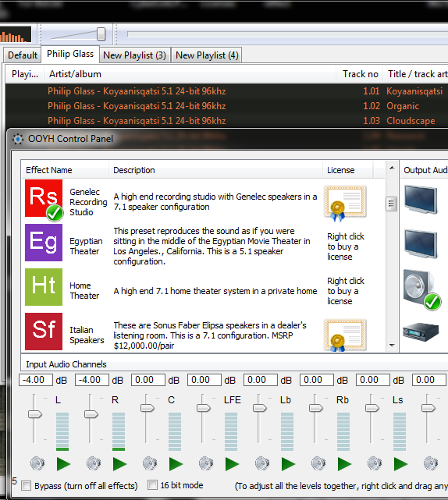448x500 pixels.
Task: Choose the first monitor output audio device
Action: click(421, 199)
